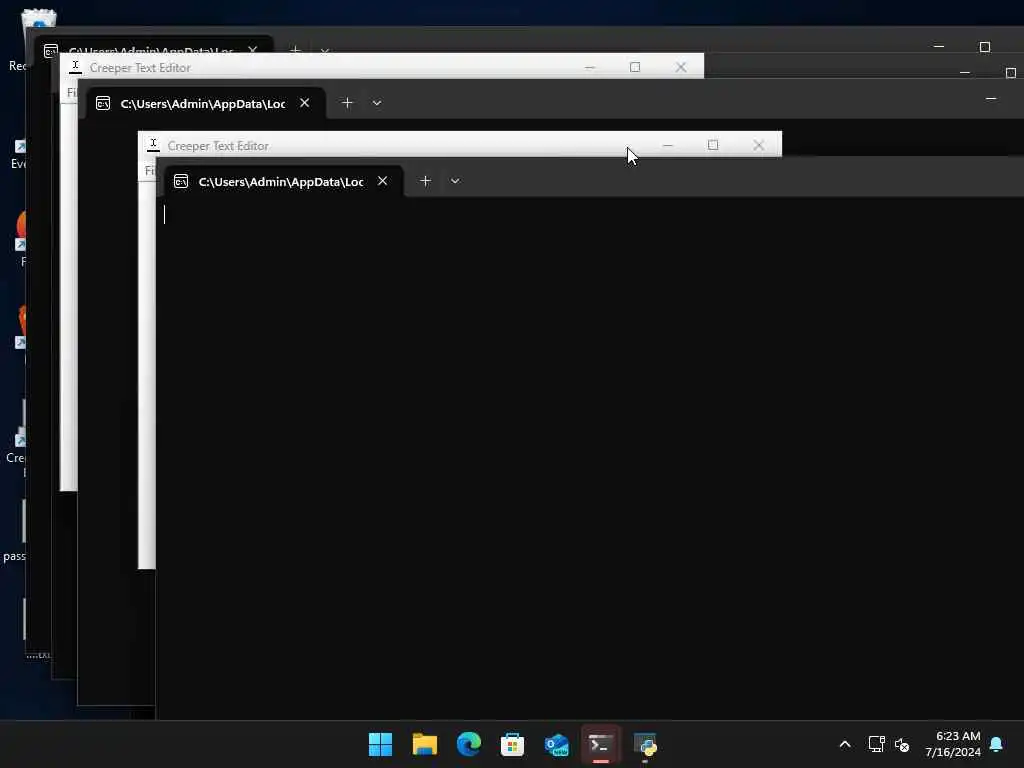Add a new tab in the middle terminal window
The width and height of the screenshot is (1024, 768).
pos(347,103)
